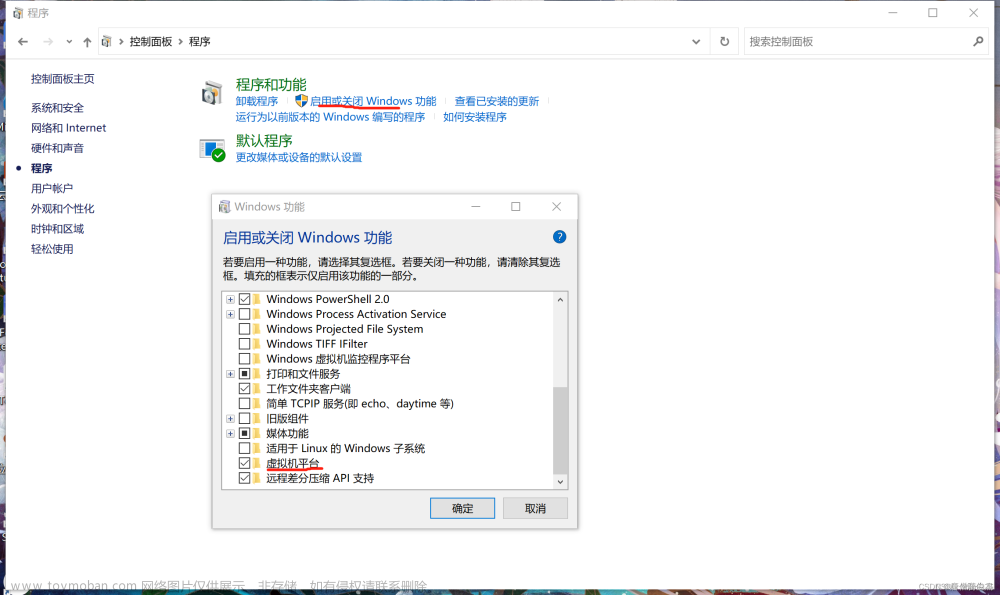Open the 硬件和声音 category
Image resolution: width=1000 pixels, height=595 pixels.
pyautogui.click(x=57, y=148)
